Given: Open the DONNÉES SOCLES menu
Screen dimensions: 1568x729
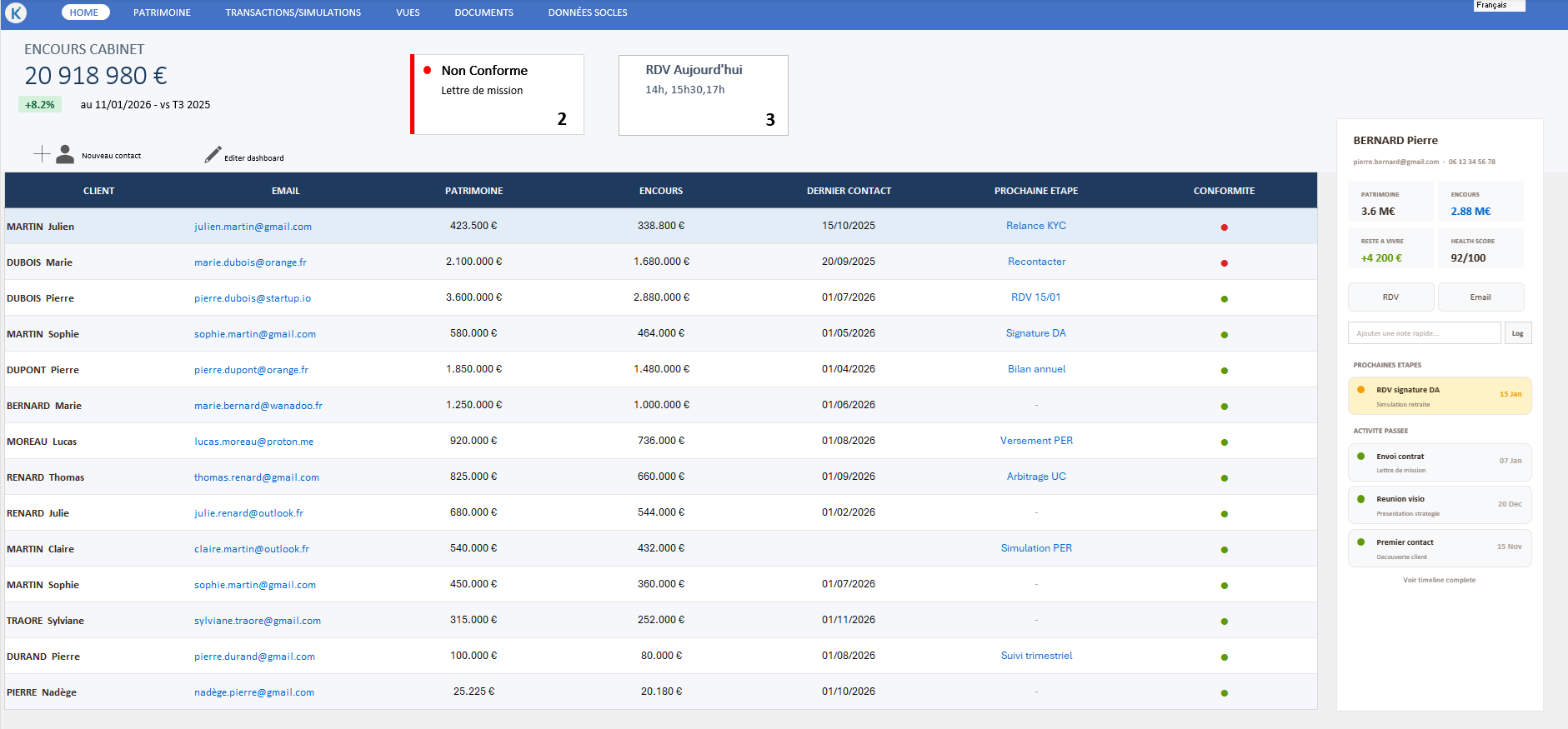Looking at the screenshot, I should pyautogui.click(x=588, y=12).
